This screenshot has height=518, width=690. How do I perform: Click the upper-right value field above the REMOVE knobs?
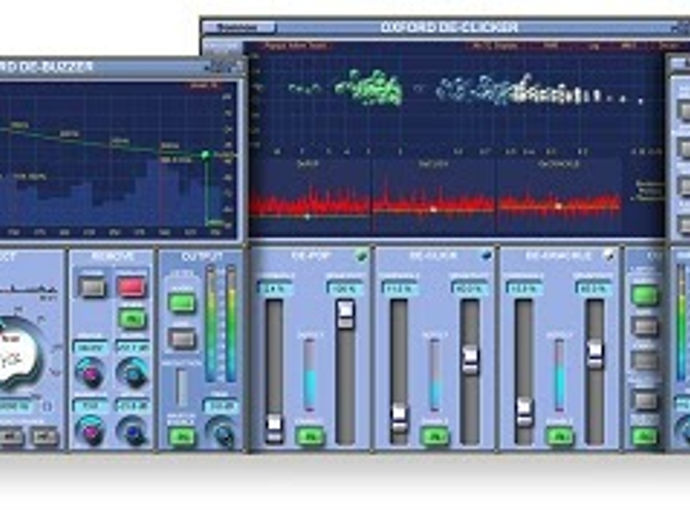point(132,348)
